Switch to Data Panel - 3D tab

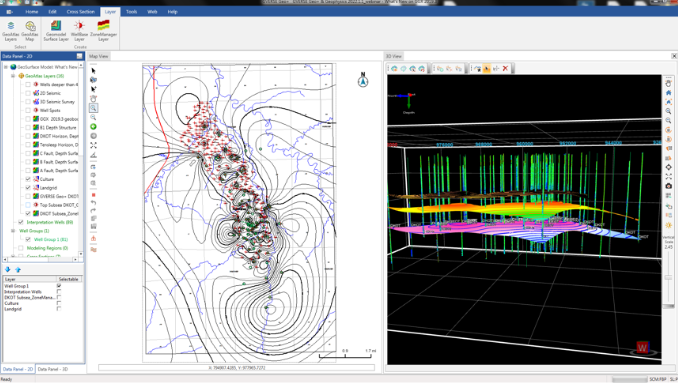pos(53,369)
